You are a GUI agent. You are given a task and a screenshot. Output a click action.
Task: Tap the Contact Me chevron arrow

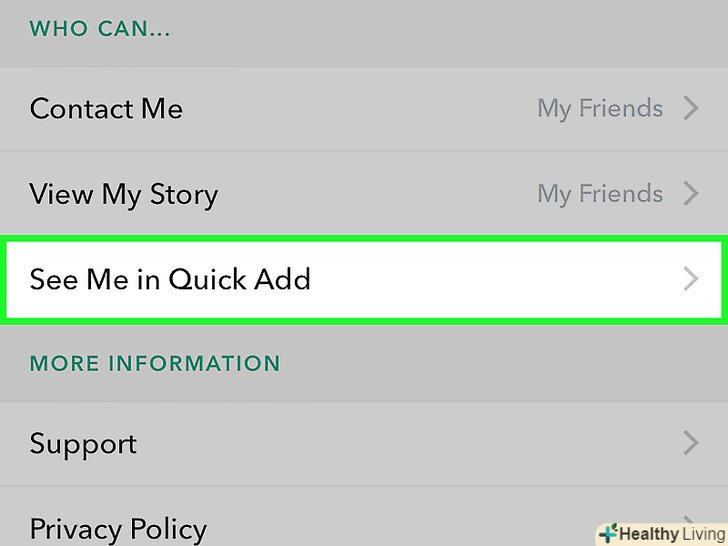coord(691,108)
